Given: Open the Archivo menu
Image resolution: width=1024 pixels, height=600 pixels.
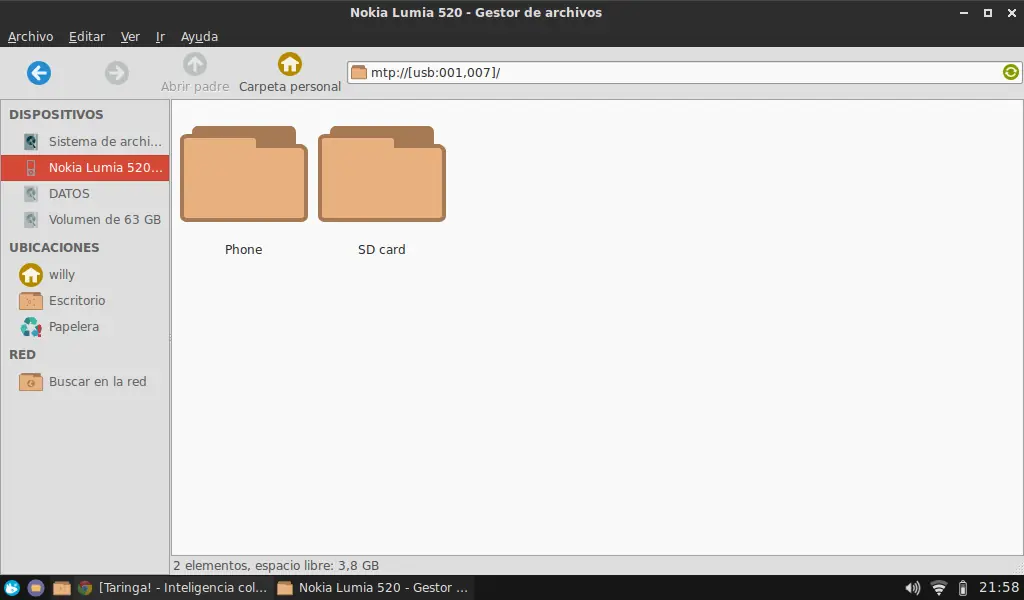Looking at the screenshot, I should pos(31,36).
